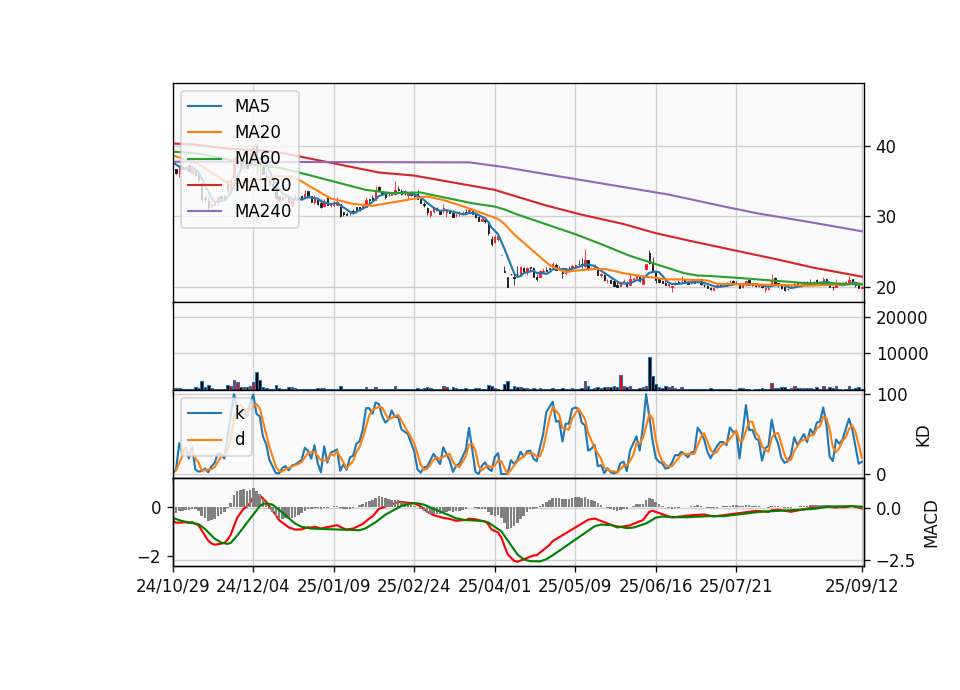
Task: Click the MA20 legend label
Action: click(x=258, y=132)
